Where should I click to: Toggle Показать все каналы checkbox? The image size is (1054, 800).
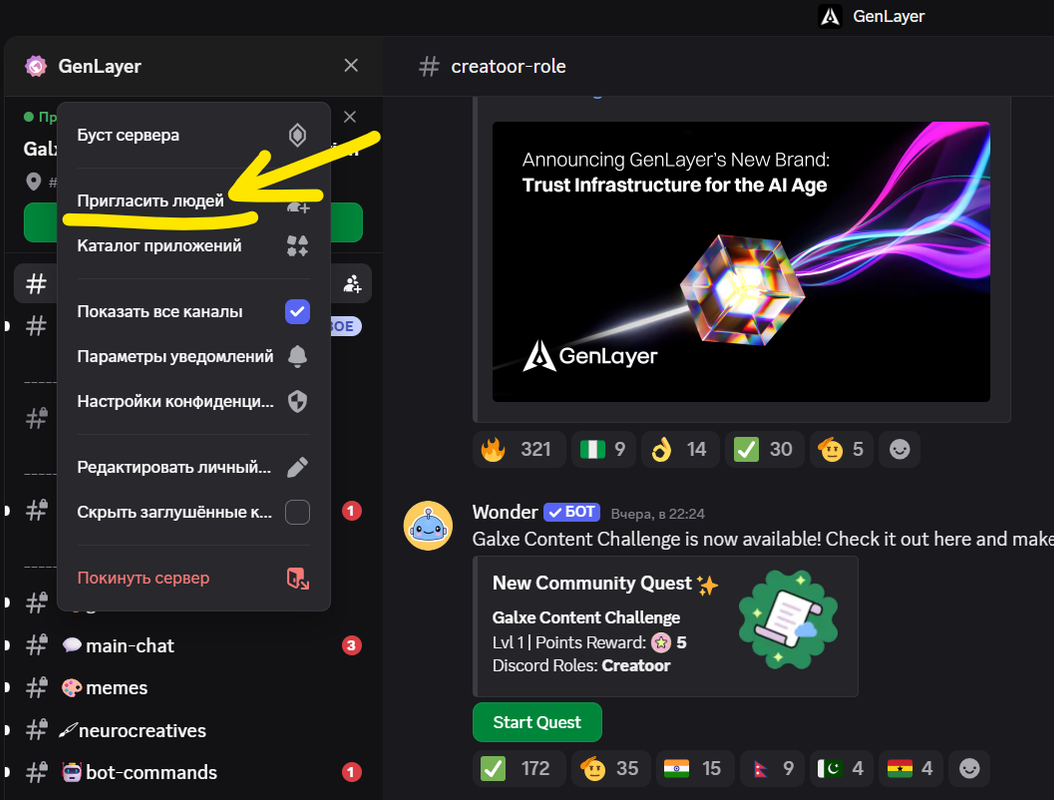coord(297,312)
